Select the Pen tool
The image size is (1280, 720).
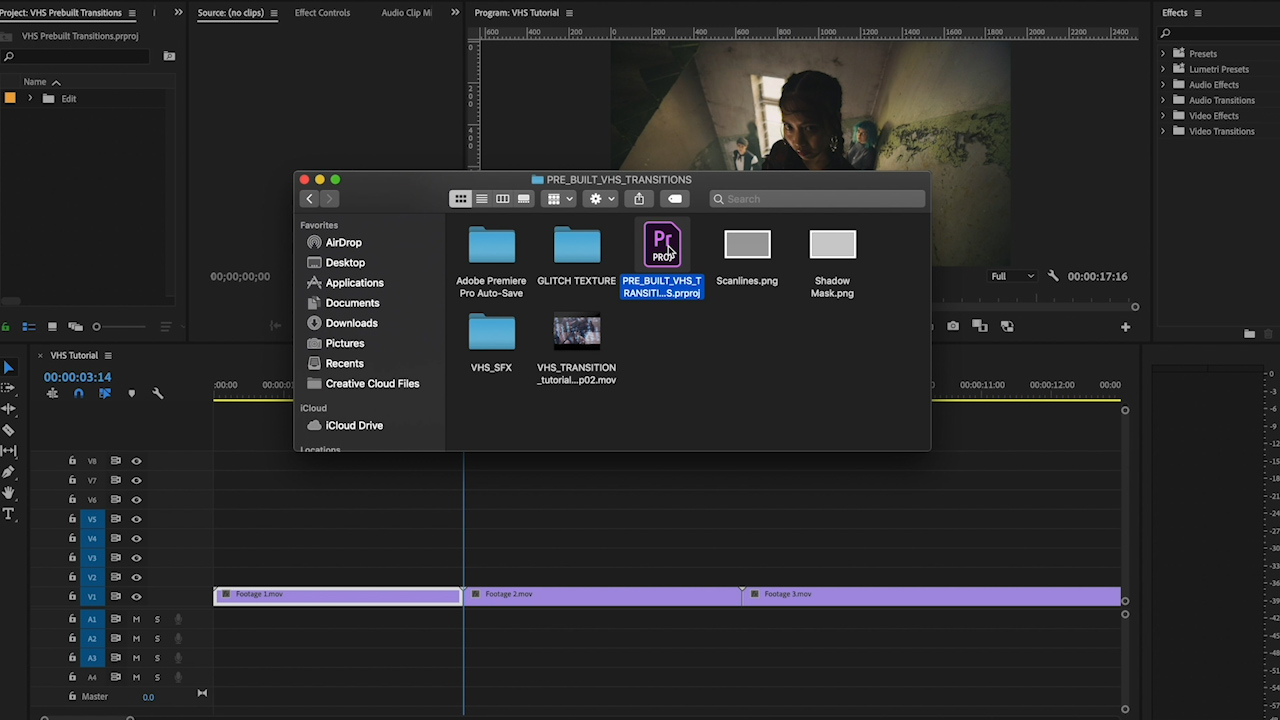(x=9, y=472)
